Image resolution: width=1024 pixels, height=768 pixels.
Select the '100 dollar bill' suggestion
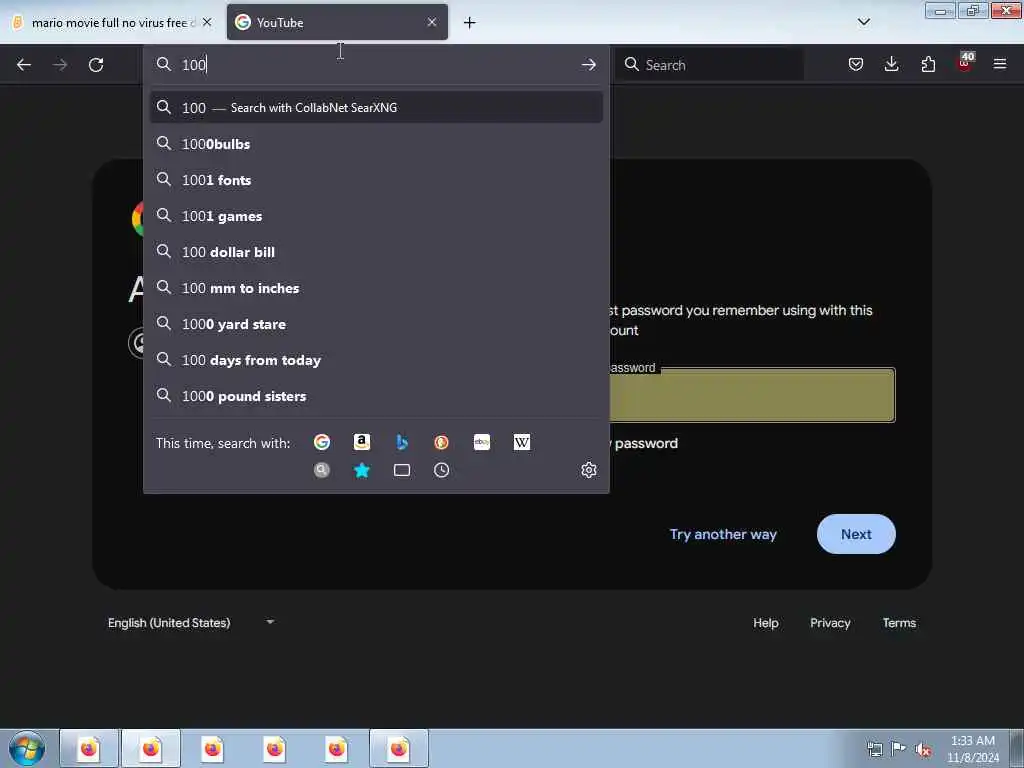[376, 251]
